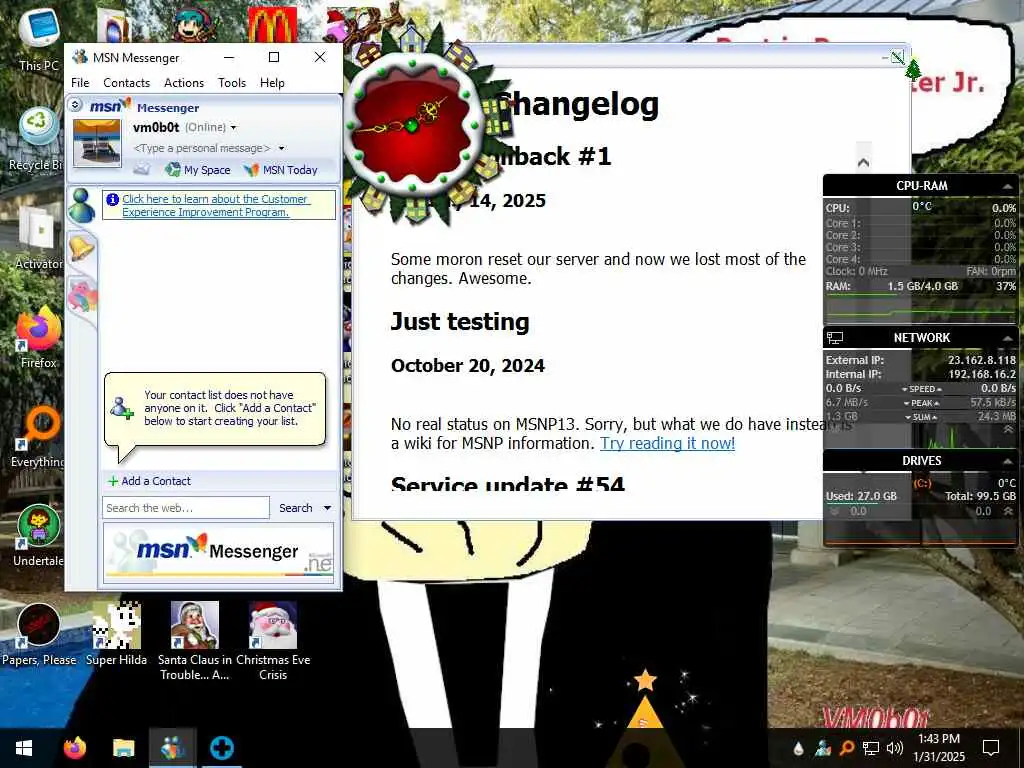The height and width of the screenshot is (768, 1024).
Task: Click changelog scroll up arrow
Action: coord(863,163)
